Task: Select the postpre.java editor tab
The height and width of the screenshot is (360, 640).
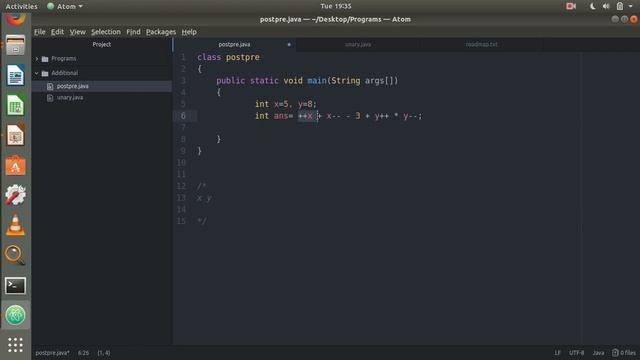Action: click(234, 44)
